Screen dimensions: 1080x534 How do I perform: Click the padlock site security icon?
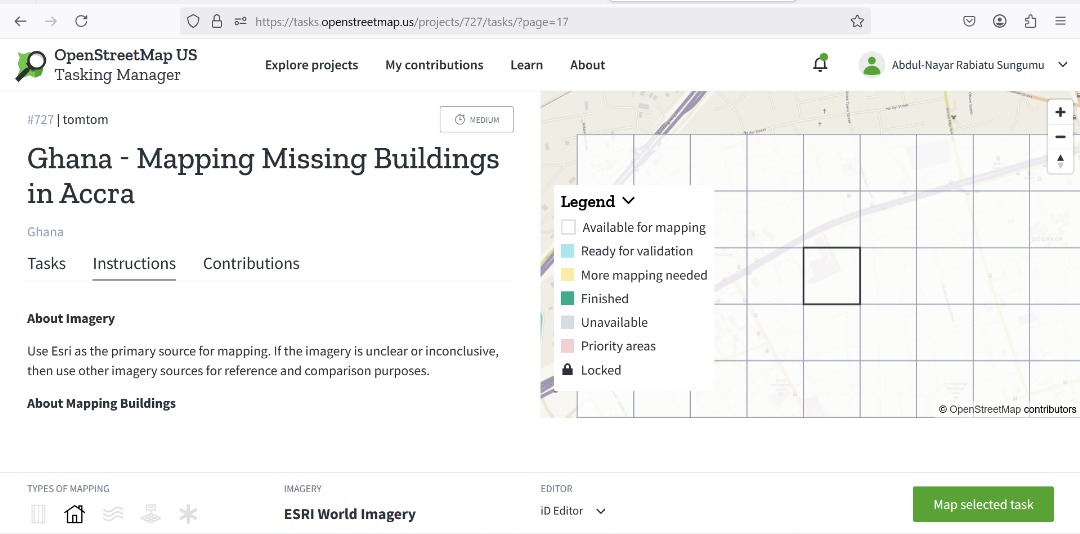pos(217,21)
